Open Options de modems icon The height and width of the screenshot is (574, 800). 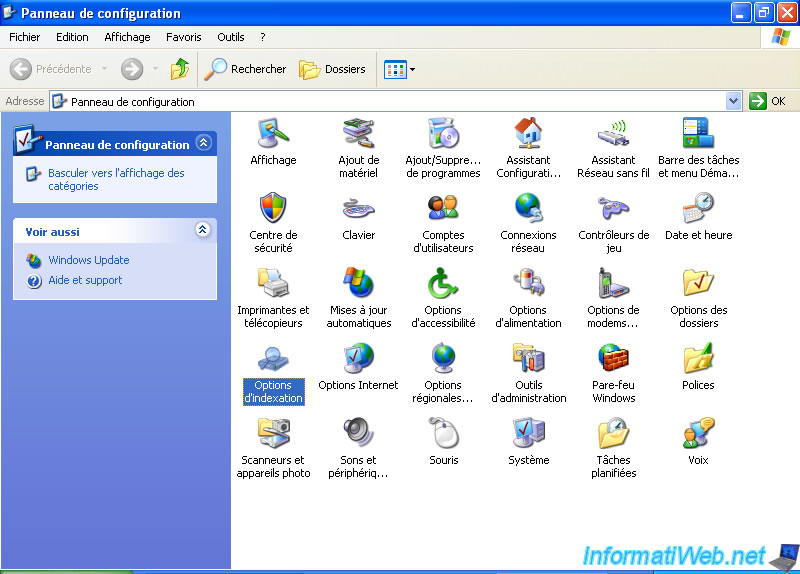click(x=613, y=298)
